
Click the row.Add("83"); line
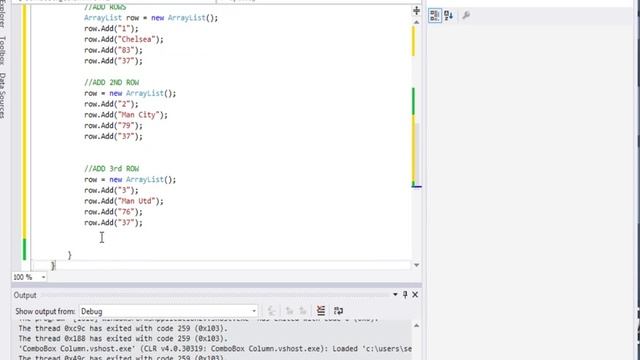(113, 50)
